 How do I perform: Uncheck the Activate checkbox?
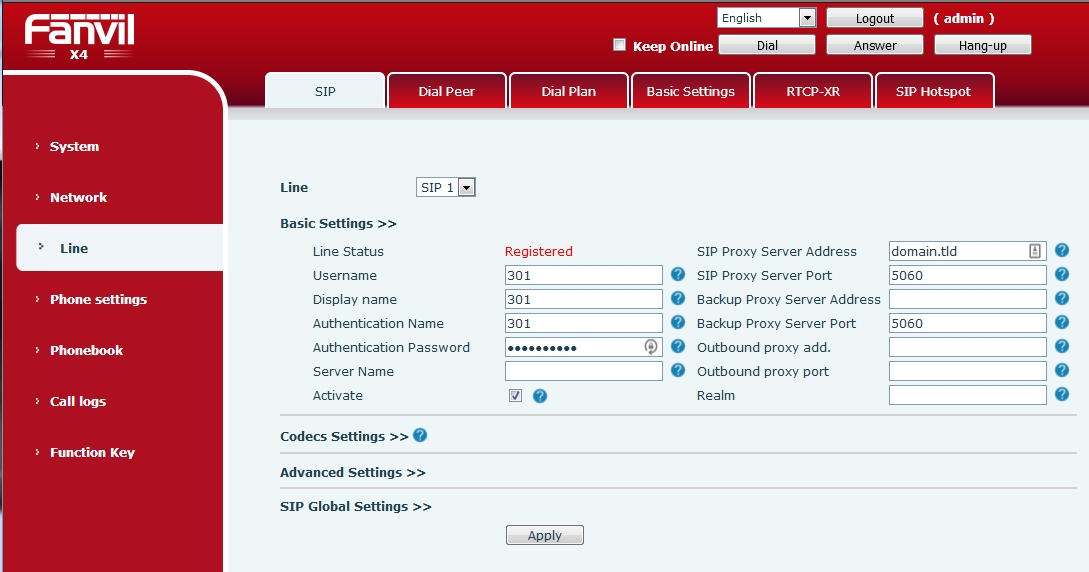515,396
